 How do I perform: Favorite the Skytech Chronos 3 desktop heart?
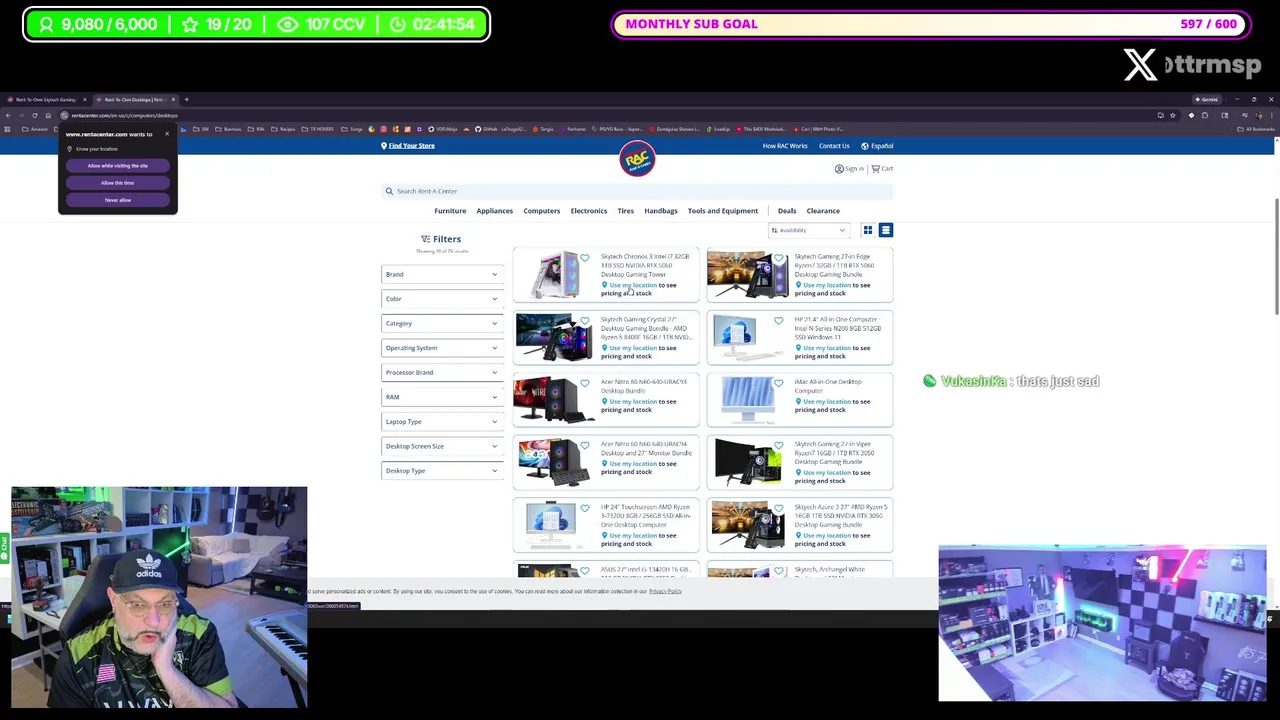click(x=585, y=258)
